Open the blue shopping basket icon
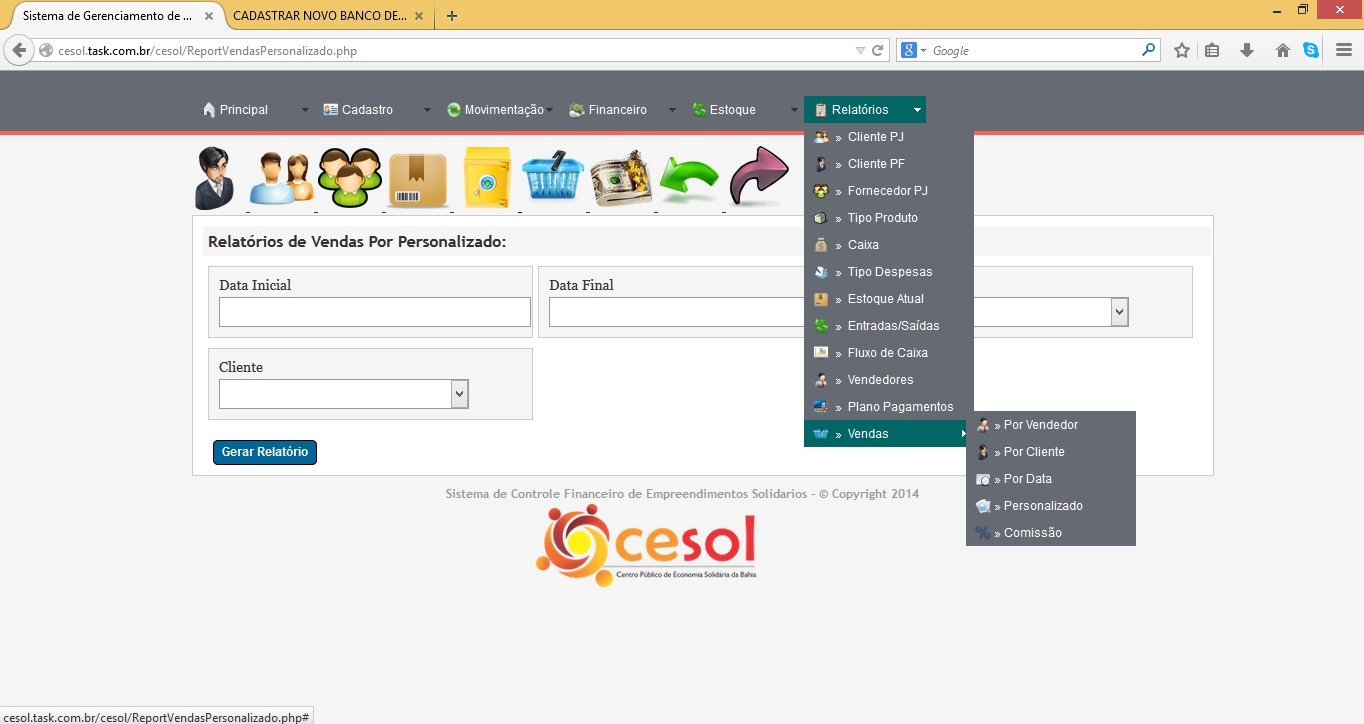Viewport: 1364px width, 724px height. (x=553, y=178)
